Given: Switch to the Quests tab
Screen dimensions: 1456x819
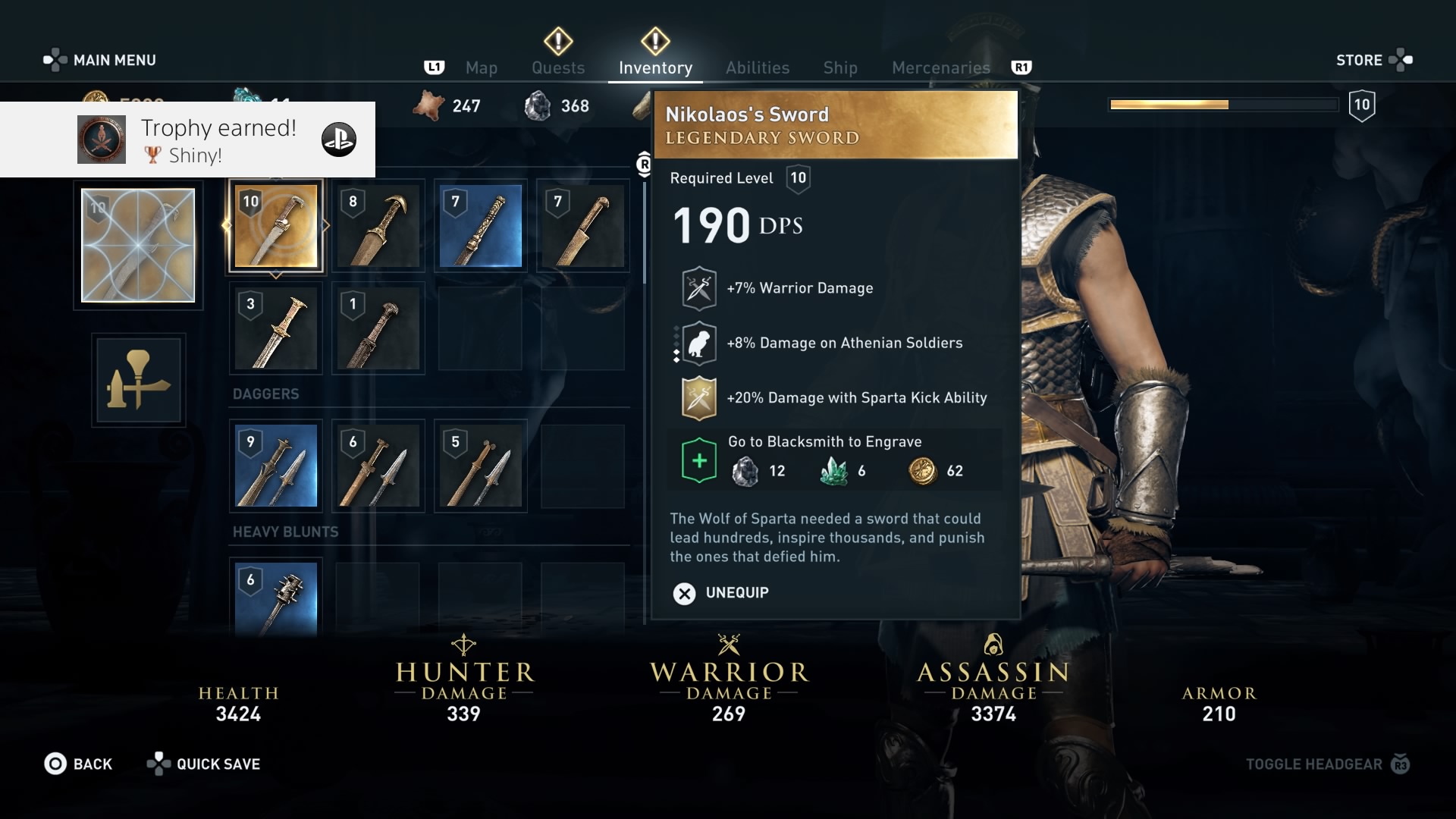Looking at the screenshot, I should [558, 67].
